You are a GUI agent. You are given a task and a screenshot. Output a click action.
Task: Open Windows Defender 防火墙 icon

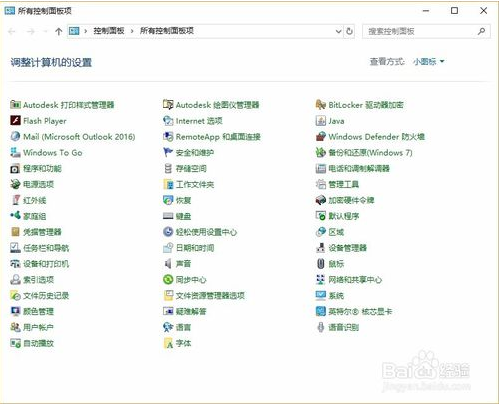click(320, 136)
